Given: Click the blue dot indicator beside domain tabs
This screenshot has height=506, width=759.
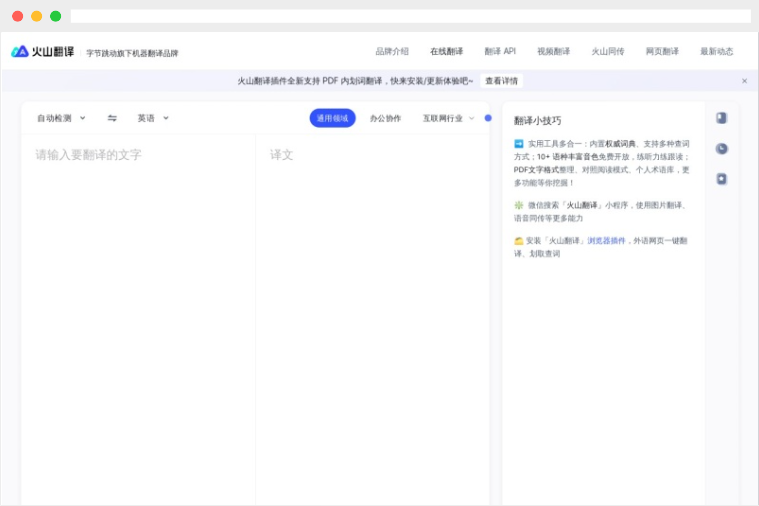Looking at the screenshot, I should (488, 118).
